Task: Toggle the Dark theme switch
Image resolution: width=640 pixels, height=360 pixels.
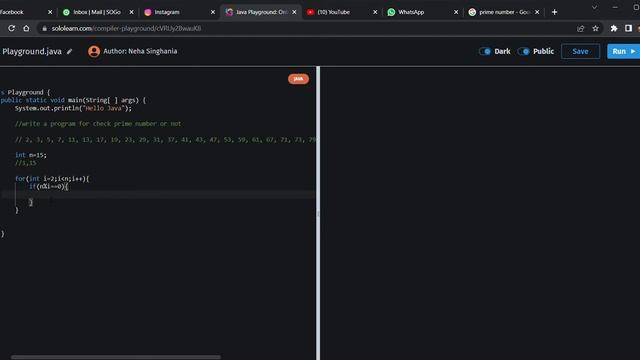Action: point(485,51)
